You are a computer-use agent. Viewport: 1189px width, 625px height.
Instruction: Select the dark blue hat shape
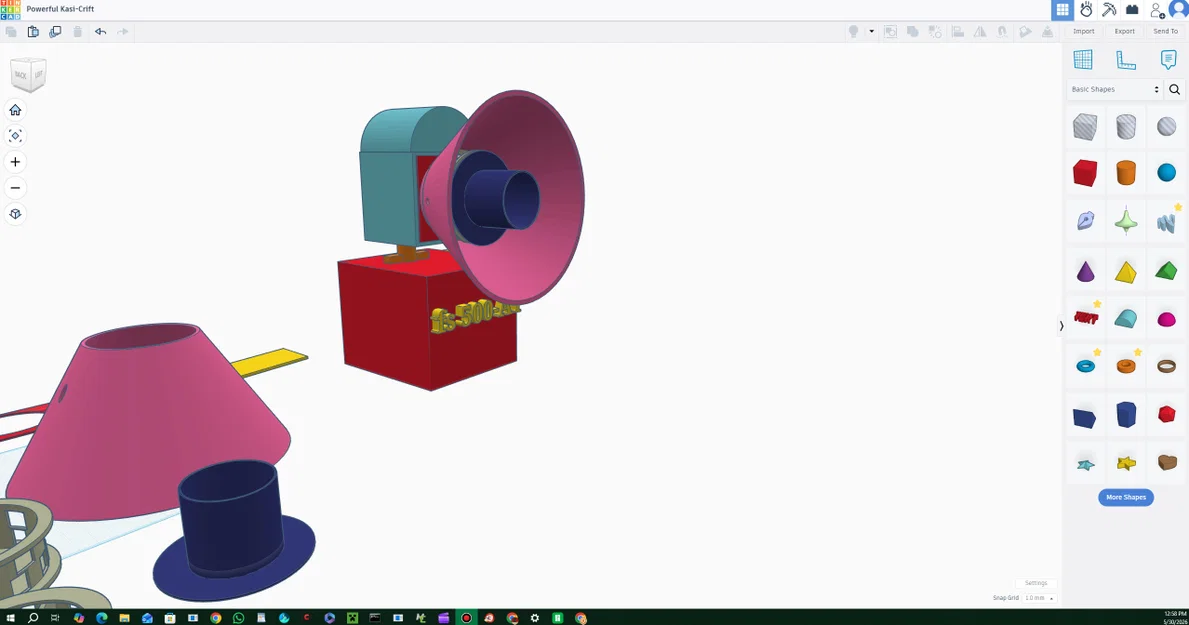pyautogui.click(x=234, y=531)
